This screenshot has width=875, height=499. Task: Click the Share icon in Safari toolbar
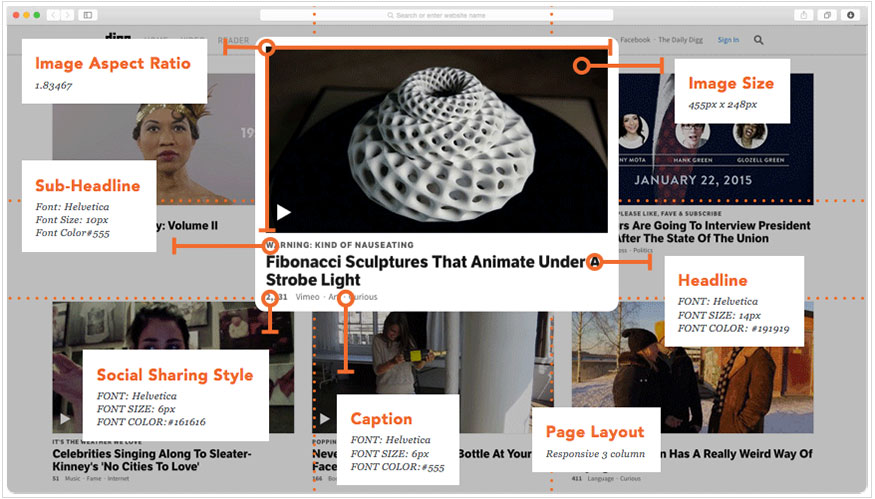point(804,15)
